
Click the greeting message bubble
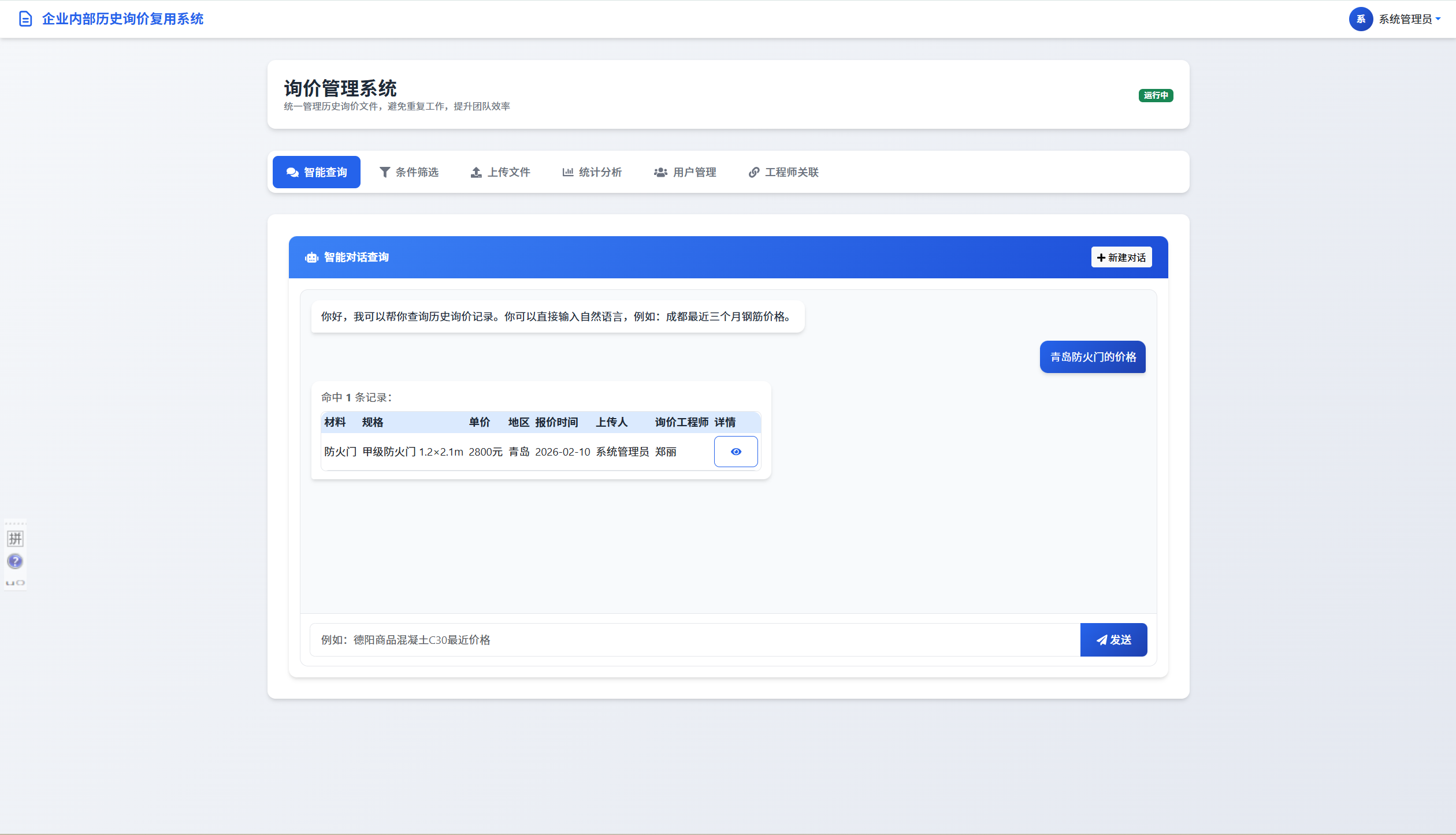(558, 316)
